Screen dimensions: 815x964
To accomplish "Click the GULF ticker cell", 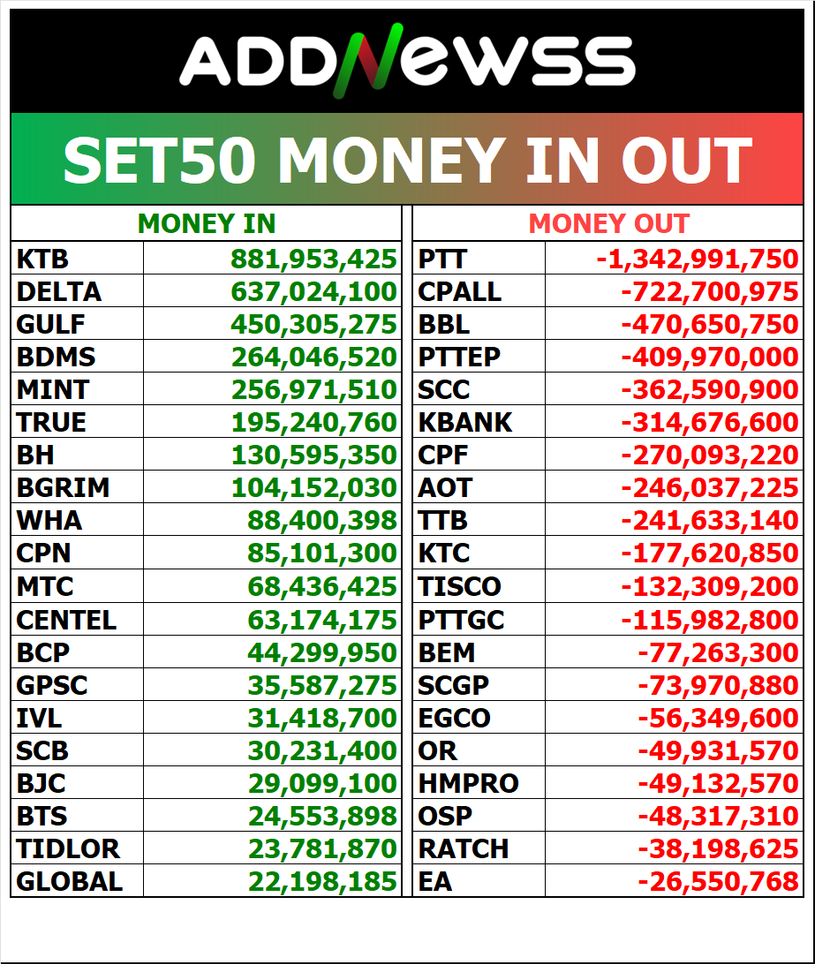I will pyautogui.click(x=51, y=324).
